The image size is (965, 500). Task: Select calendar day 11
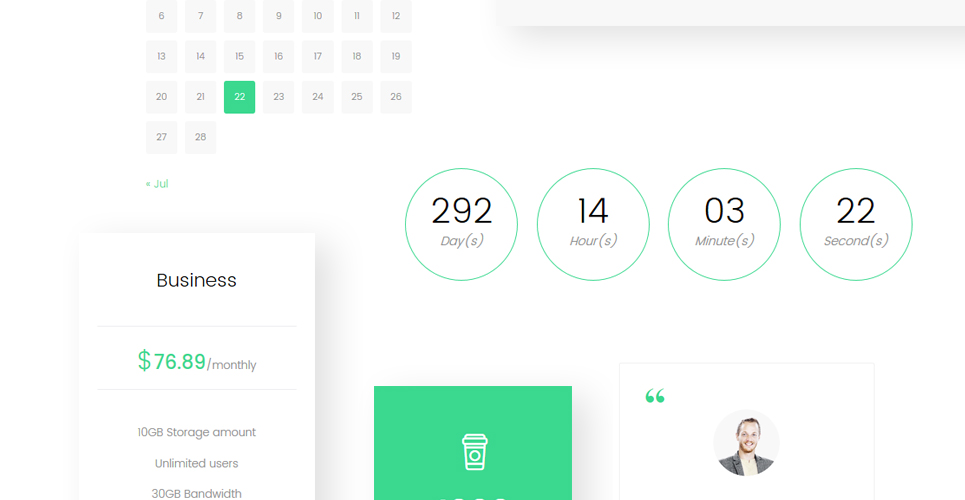357,16
